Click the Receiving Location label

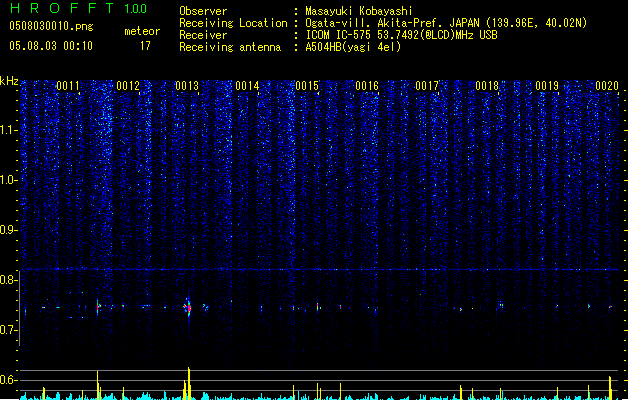(233, 23)
